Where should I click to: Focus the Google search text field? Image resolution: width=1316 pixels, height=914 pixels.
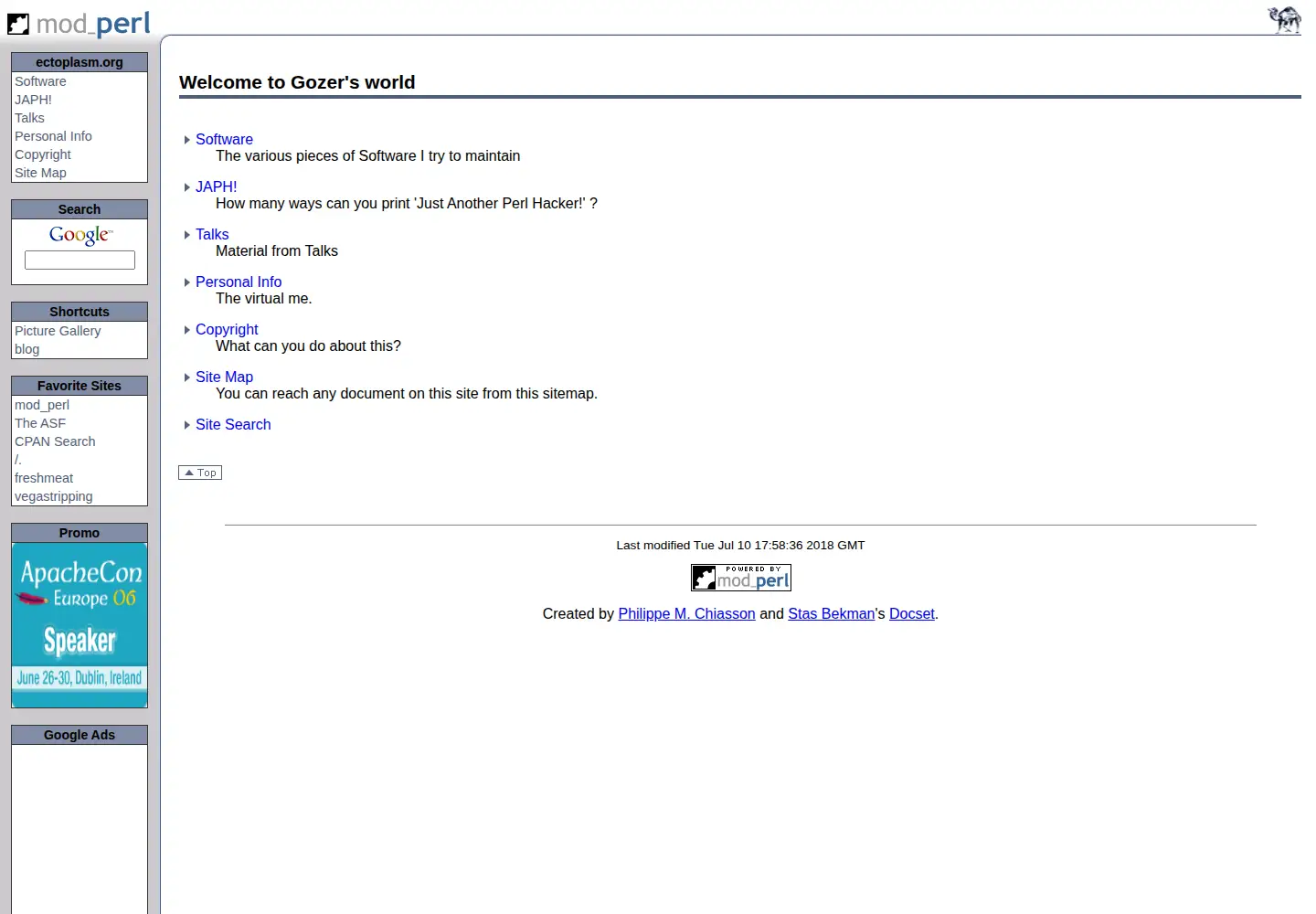pyautogui.click(x=80, y=260)
